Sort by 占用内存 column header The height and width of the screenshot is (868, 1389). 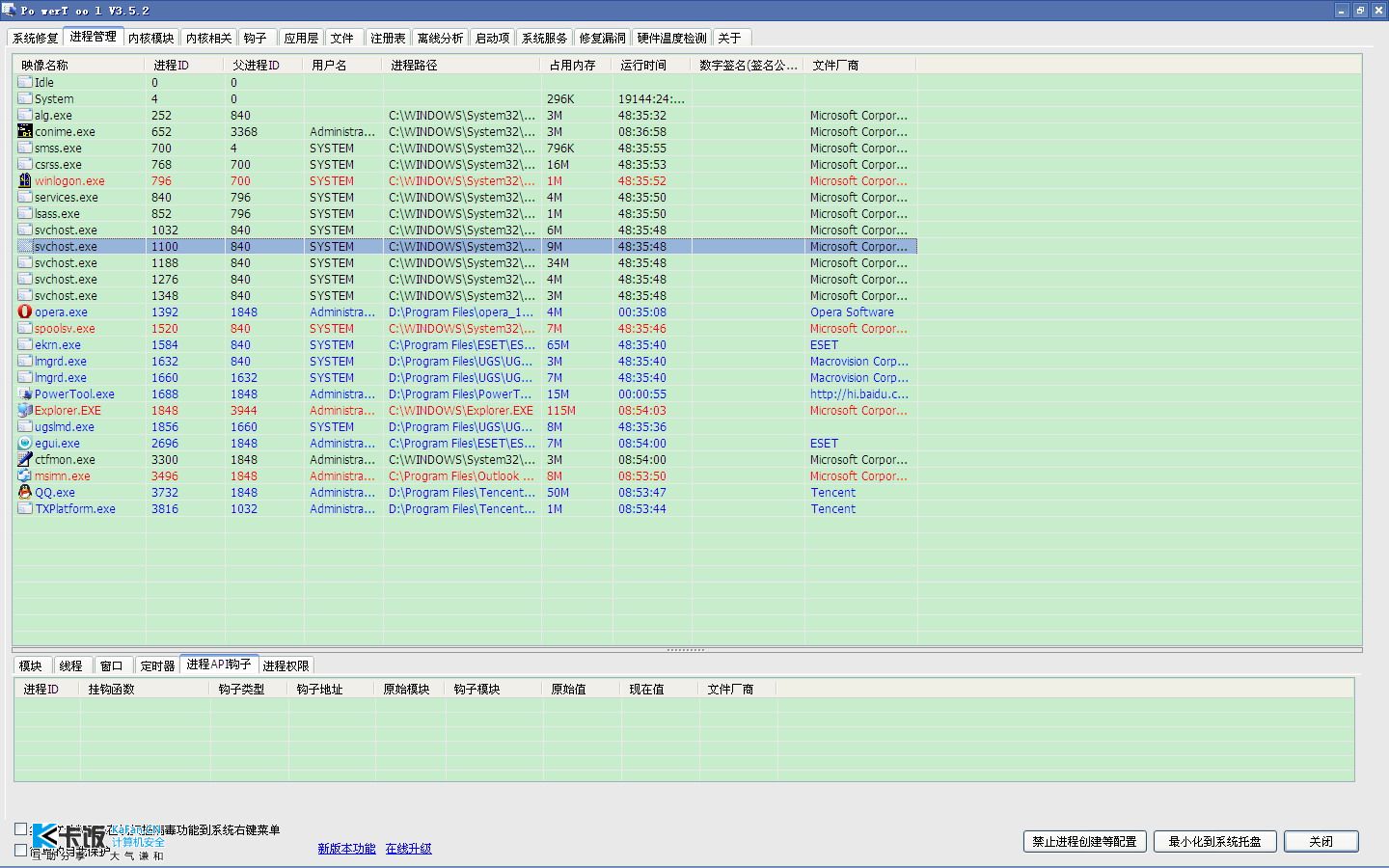[577, 65]
